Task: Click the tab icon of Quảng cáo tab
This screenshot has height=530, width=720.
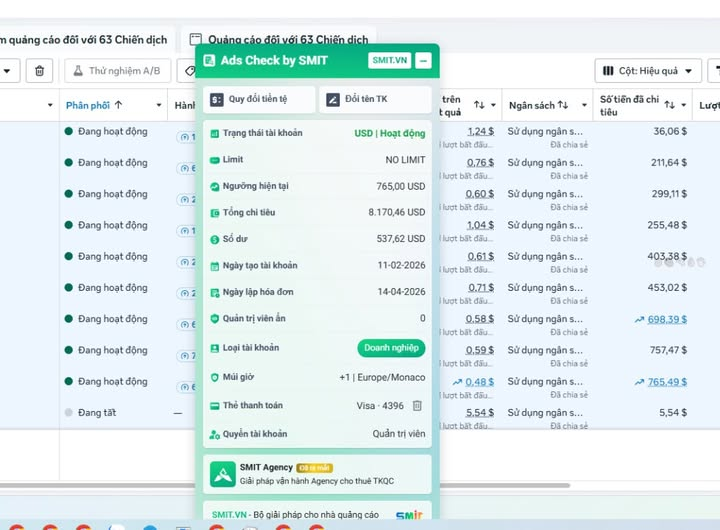Action: click(196, 39)
